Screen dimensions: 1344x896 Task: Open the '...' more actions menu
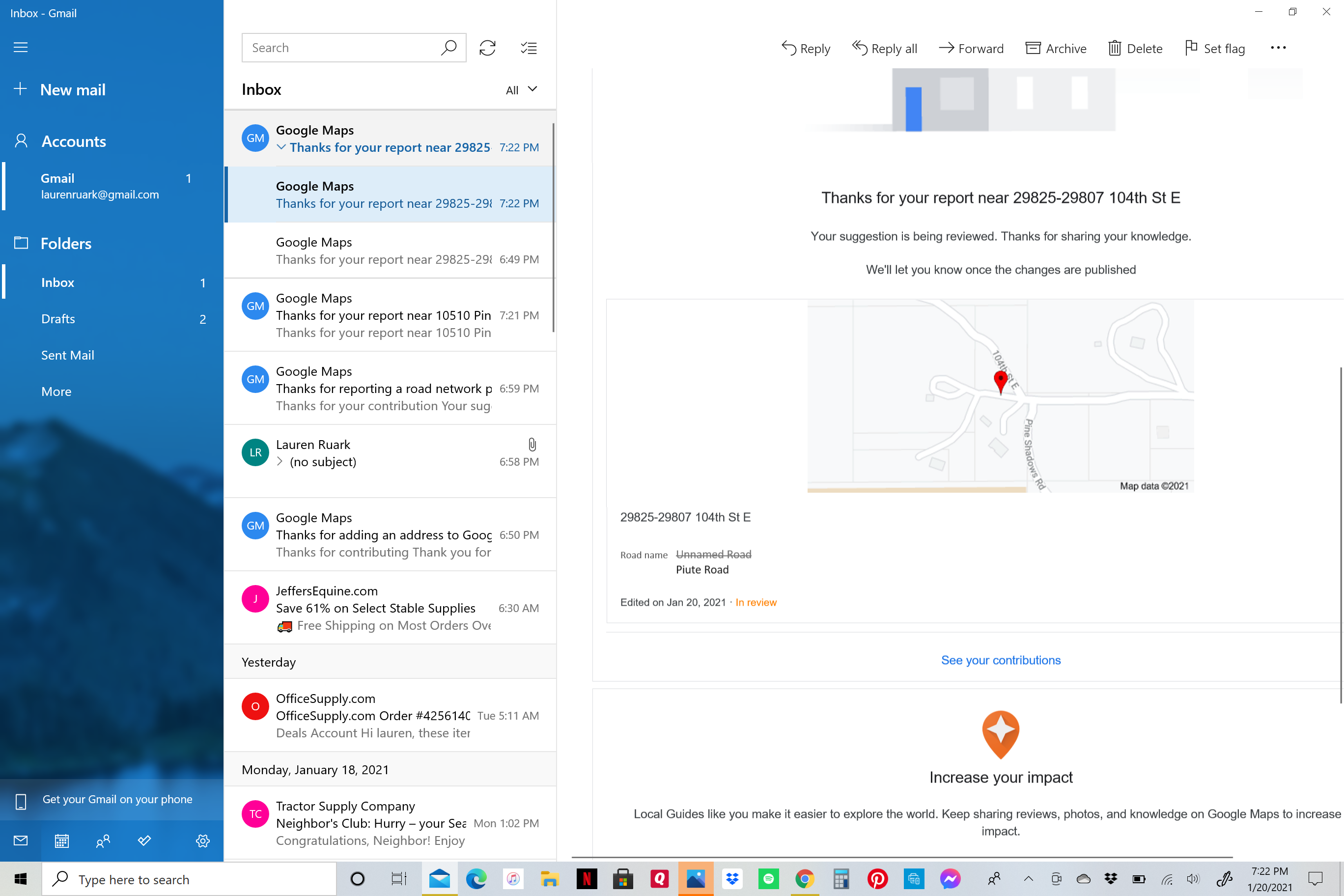pos(1278,48)
